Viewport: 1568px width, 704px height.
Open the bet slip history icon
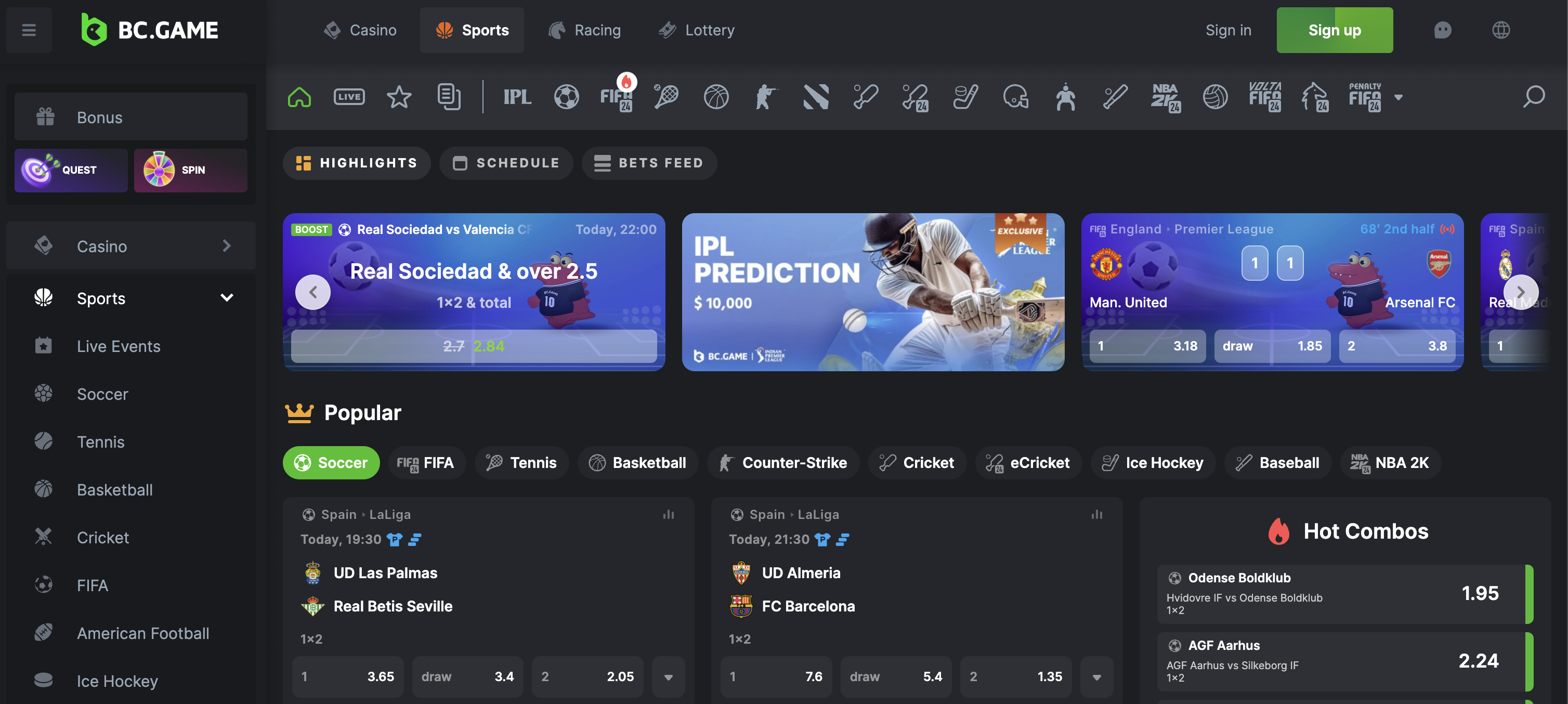449,96
